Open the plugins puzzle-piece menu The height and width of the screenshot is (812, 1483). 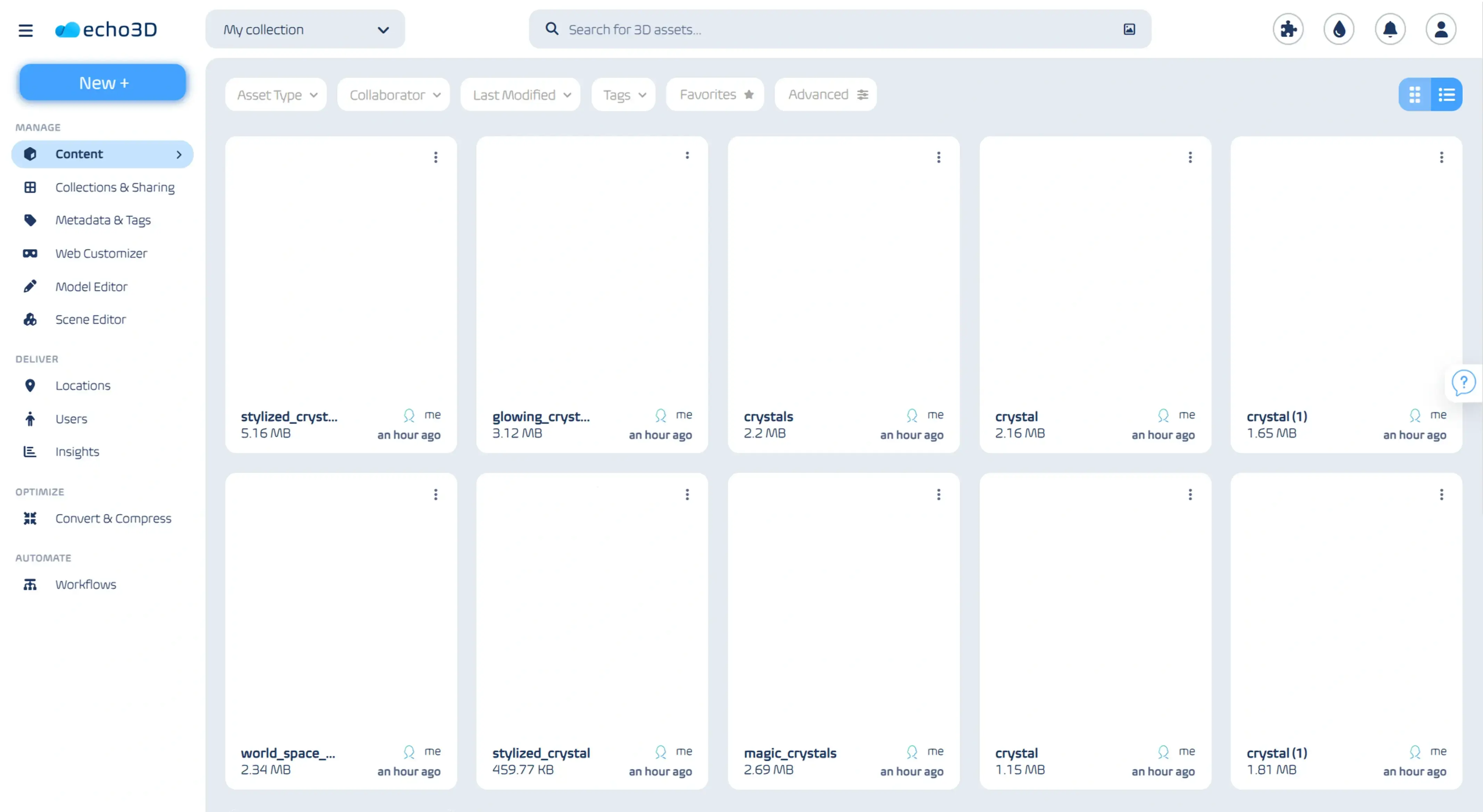(x=1287, y=29)
